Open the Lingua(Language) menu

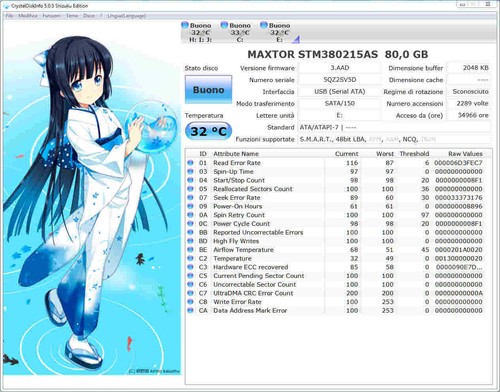coord(127,16)
